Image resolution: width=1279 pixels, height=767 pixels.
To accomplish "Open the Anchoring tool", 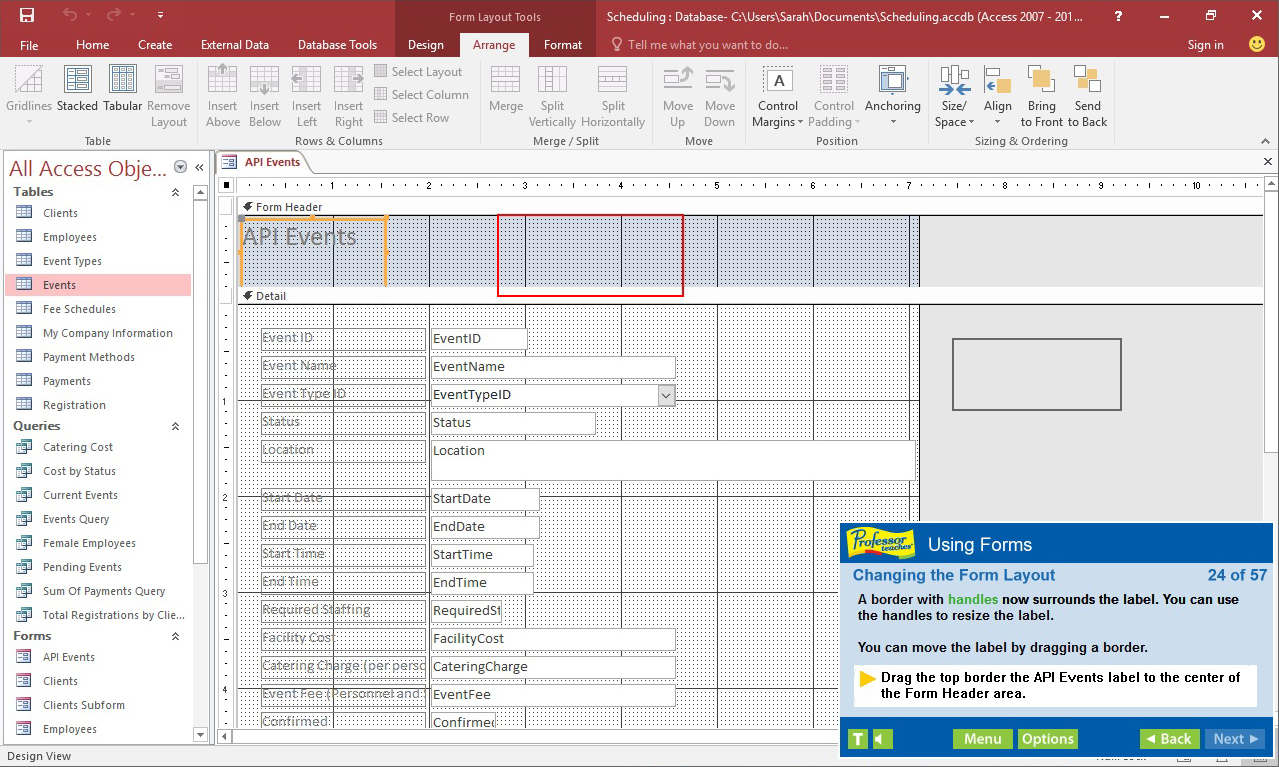I will (892, 94).
